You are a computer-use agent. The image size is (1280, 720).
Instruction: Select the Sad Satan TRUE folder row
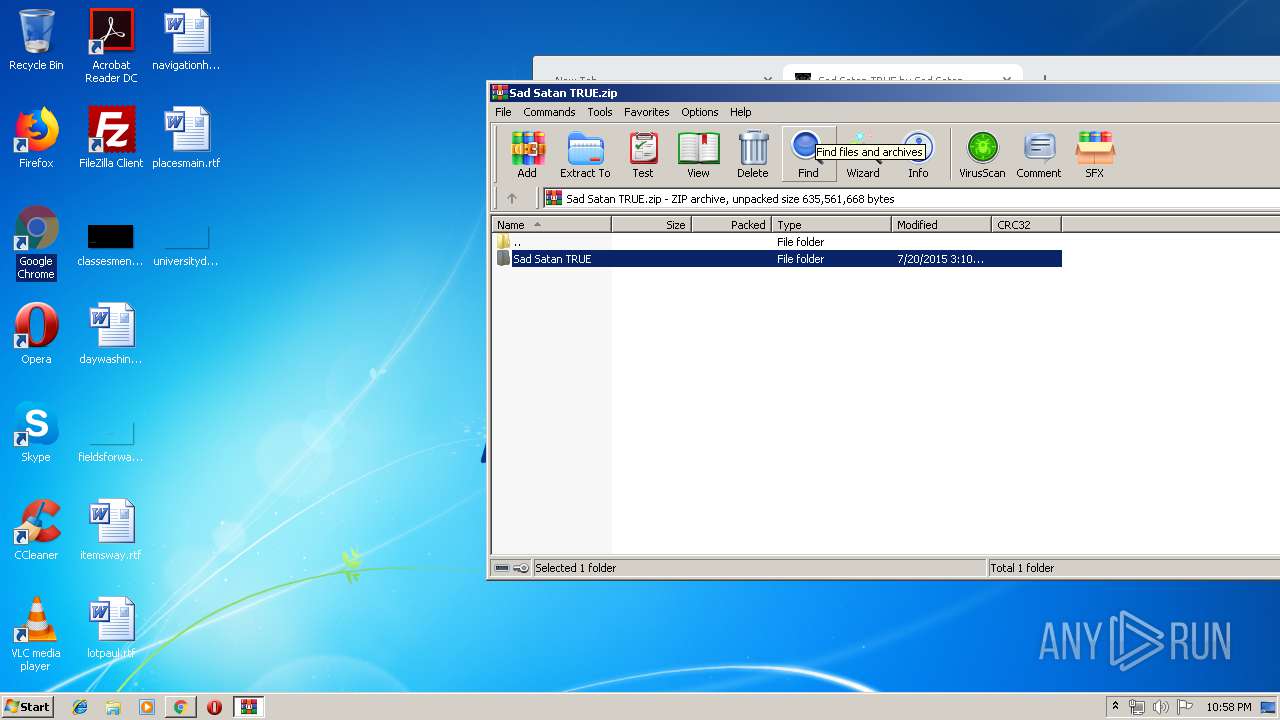(x=777, y=259)
